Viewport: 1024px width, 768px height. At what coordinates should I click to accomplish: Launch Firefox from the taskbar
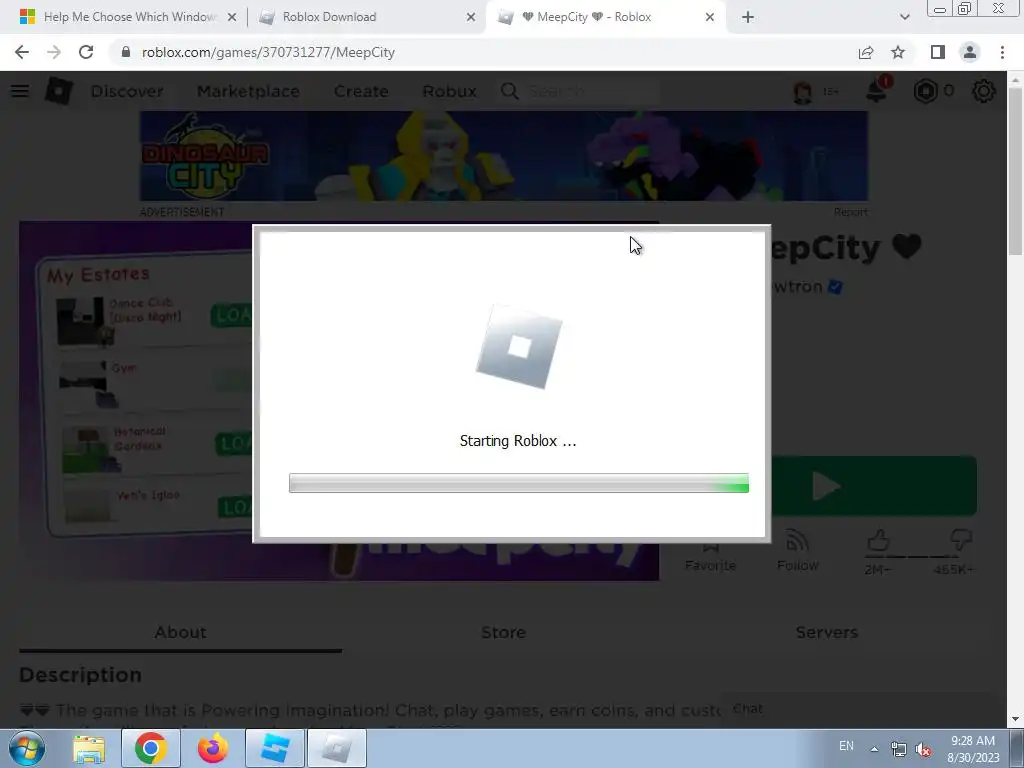tap(212, 748)
